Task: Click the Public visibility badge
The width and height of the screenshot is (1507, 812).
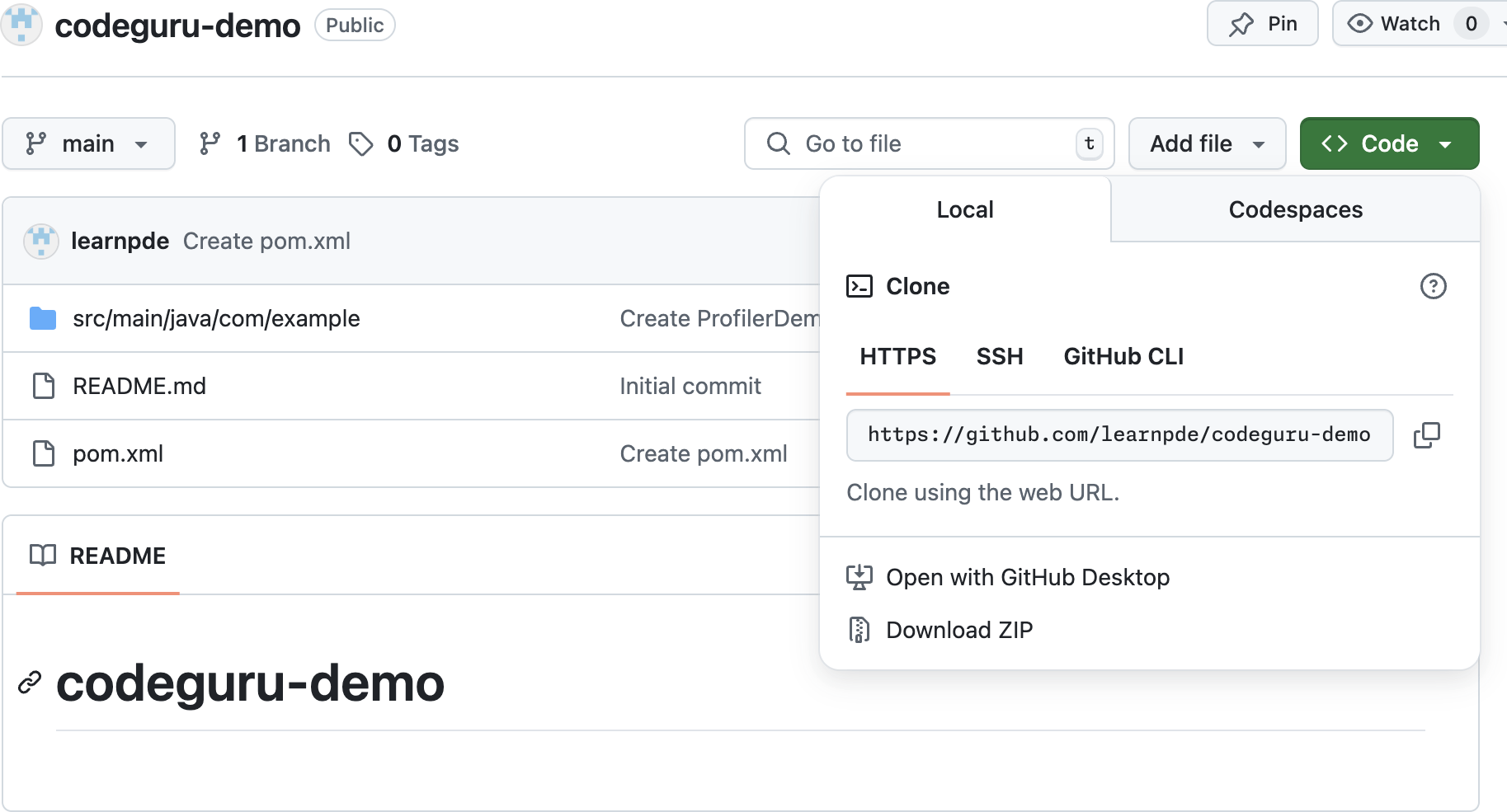Action: 355,25
